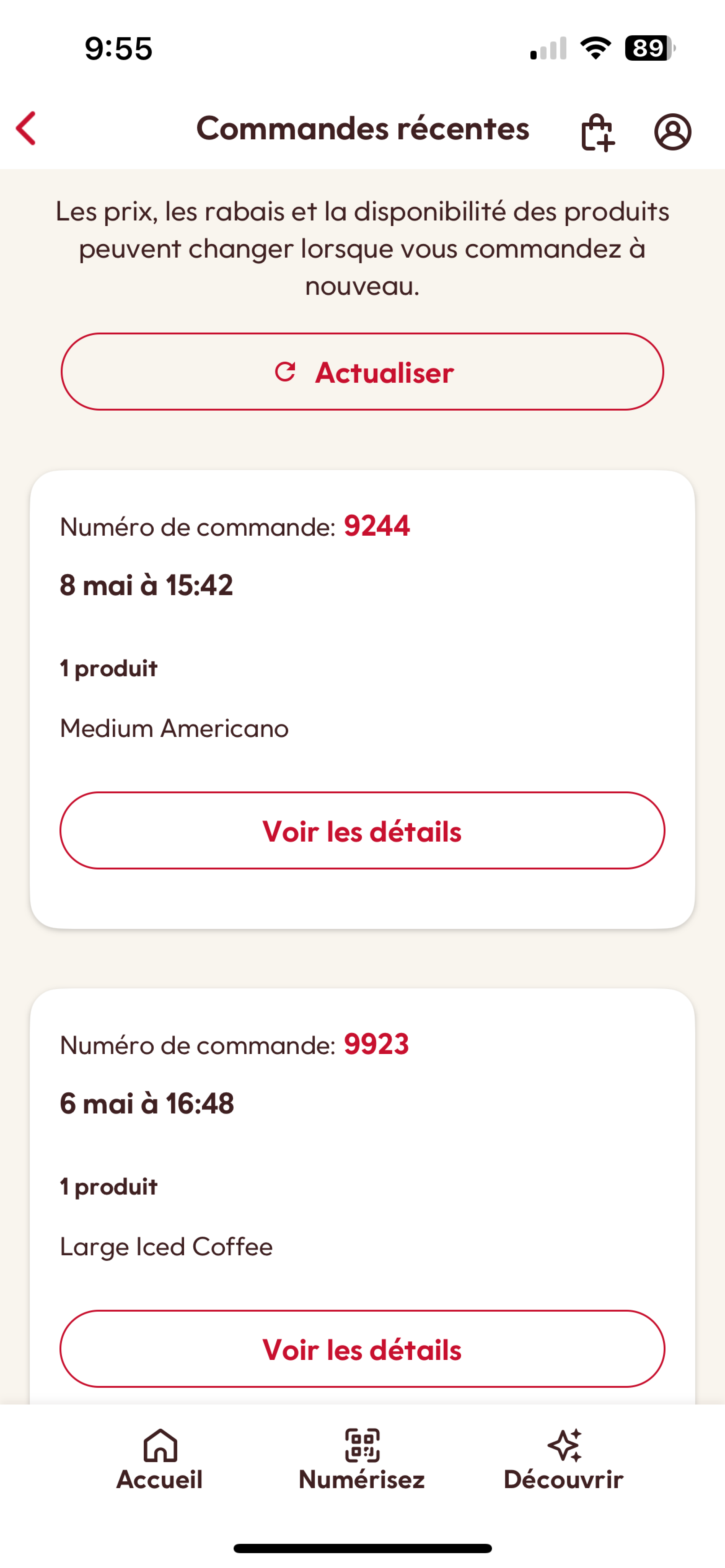
Task: Tap the Numérisez QR code icon
Action: click(362, 1445)
